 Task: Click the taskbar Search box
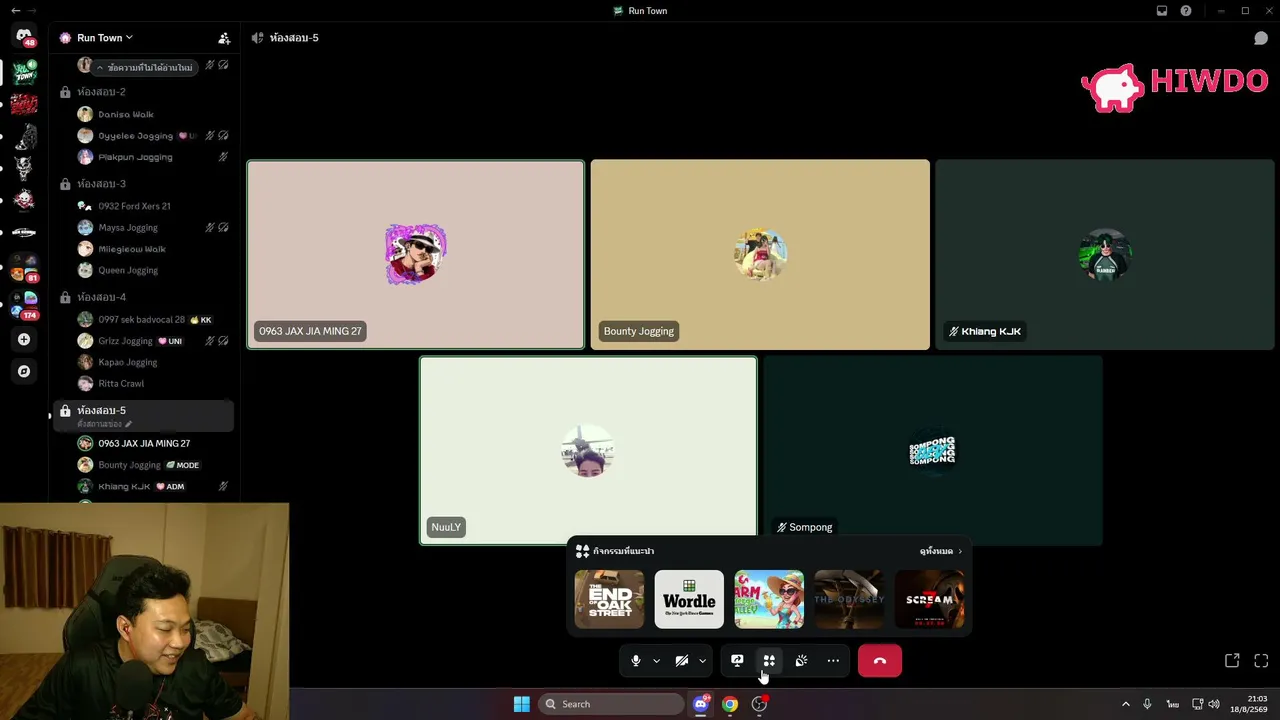(611, 704)
